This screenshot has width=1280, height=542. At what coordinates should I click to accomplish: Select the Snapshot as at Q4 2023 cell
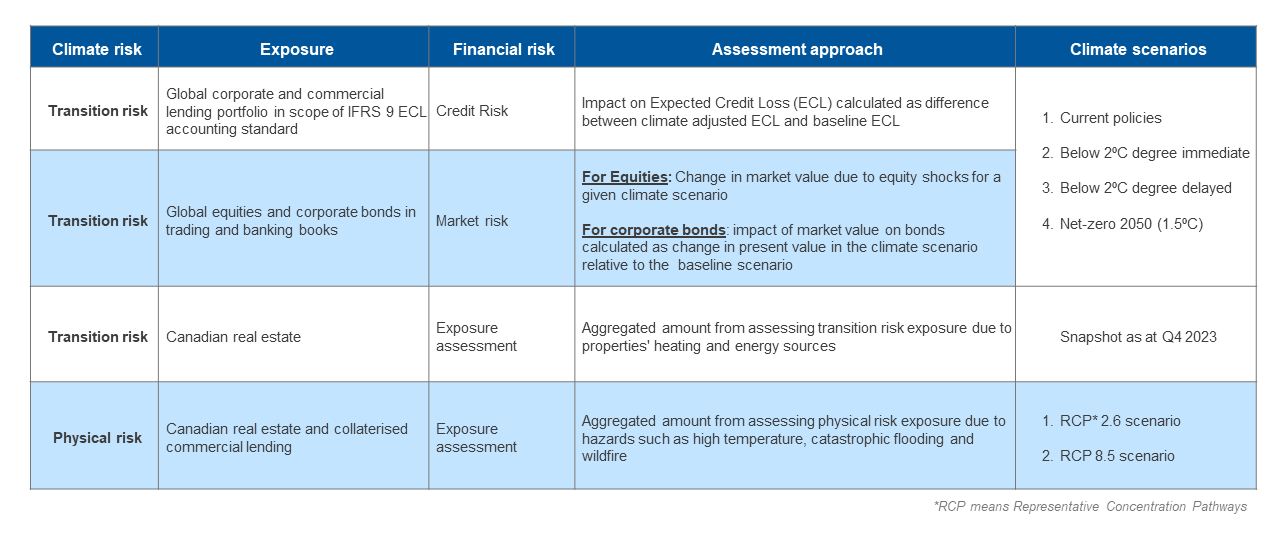pyautogui.click(x=1138, y=337)
